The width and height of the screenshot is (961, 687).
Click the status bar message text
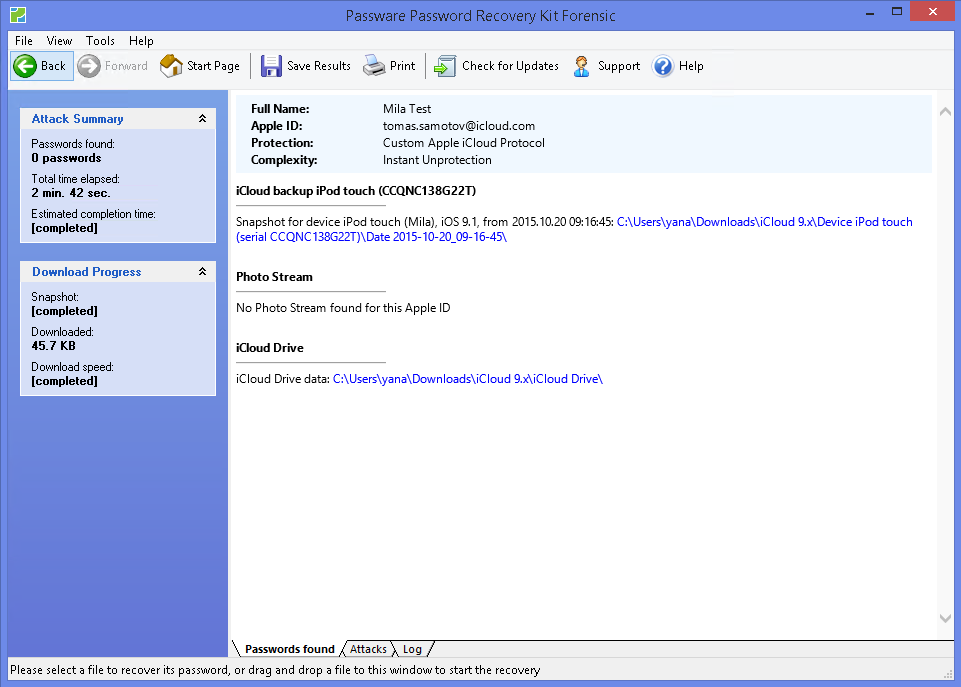coord(275,670)
